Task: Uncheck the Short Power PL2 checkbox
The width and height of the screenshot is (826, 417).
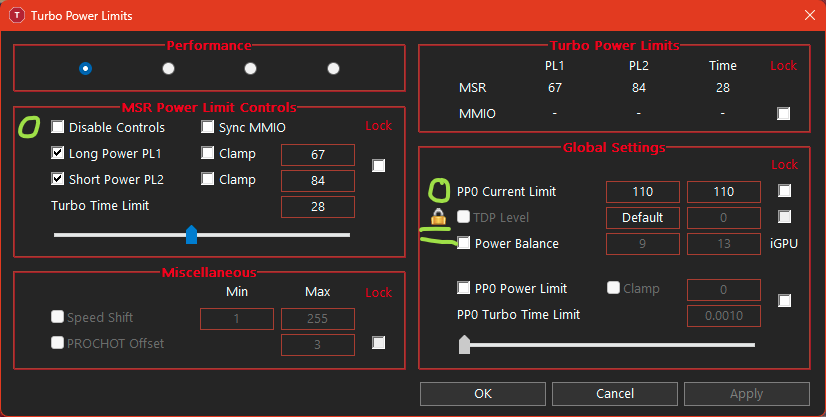Action: (58, 180)
